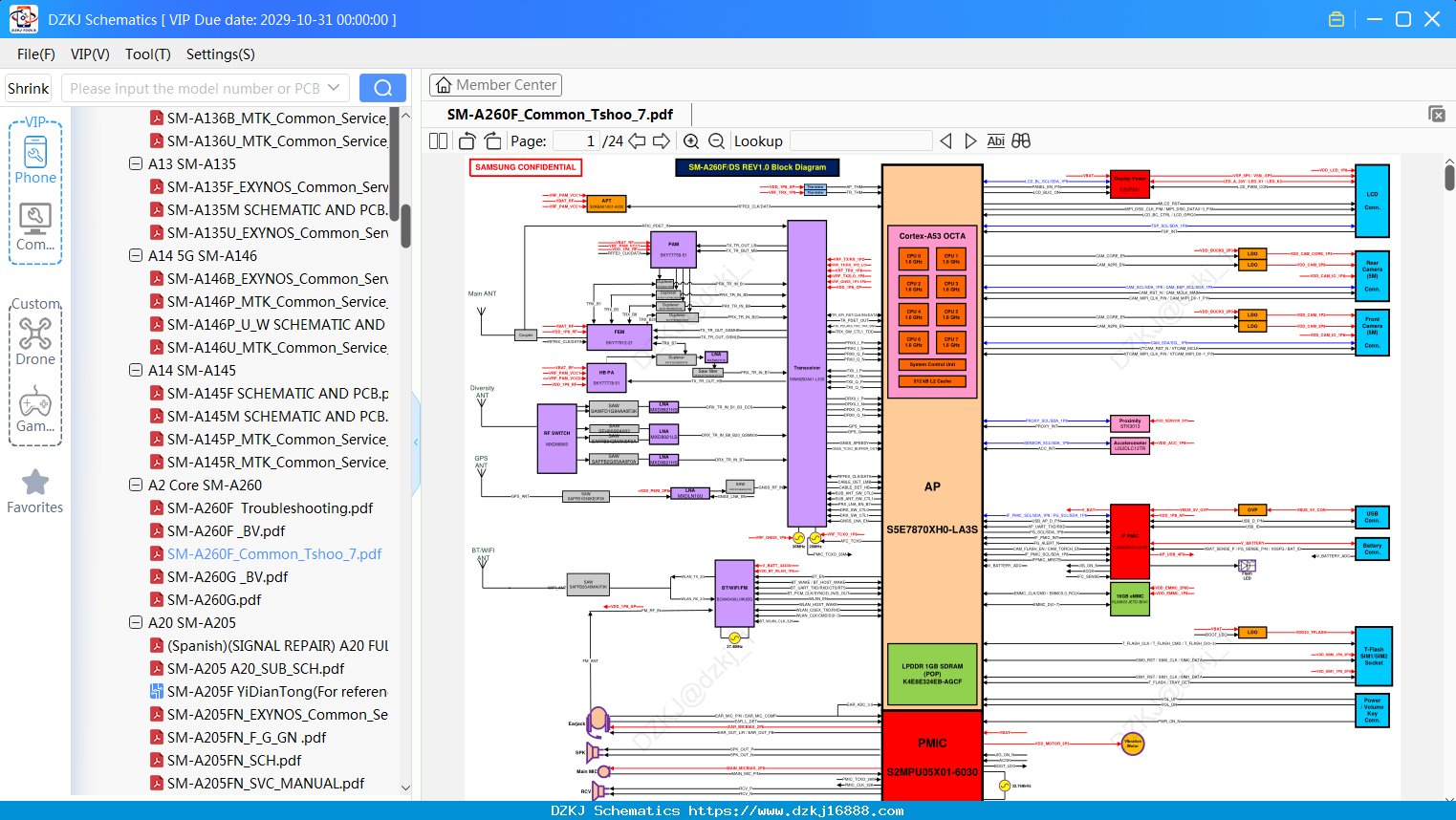Open SM-A205 A20_SUB_SCH.pdf
The height and width of the screenshot is (820, 1456).
pos(255,668)
